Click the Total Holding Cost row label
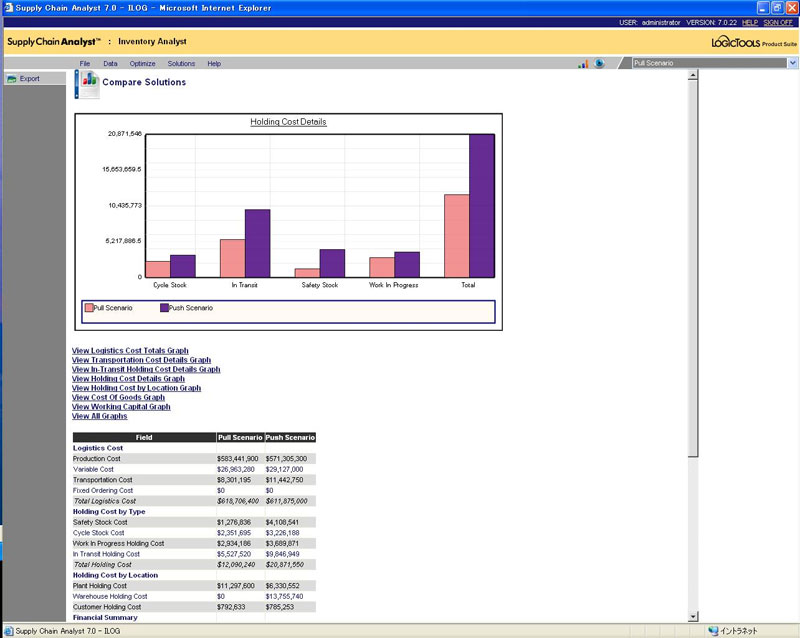The image size is (800, 638). click(x=103, y=565)
